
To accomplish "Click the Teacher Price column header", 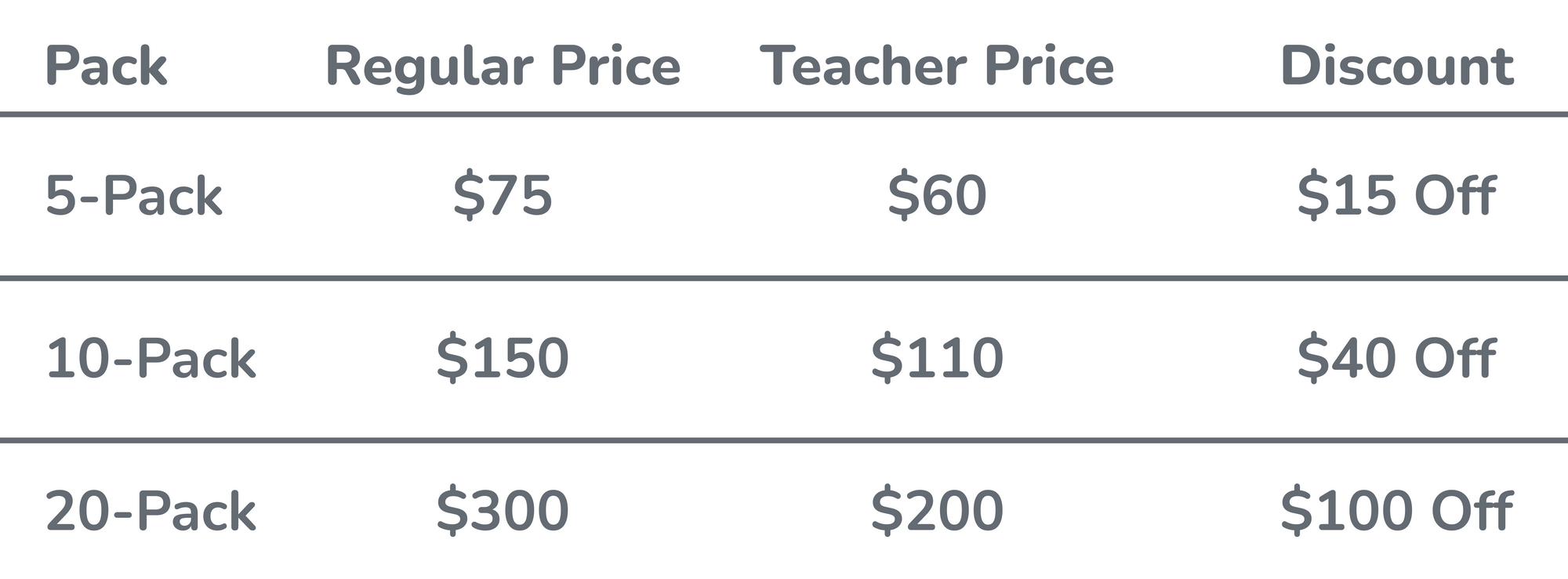I will [x=937, y=66].
